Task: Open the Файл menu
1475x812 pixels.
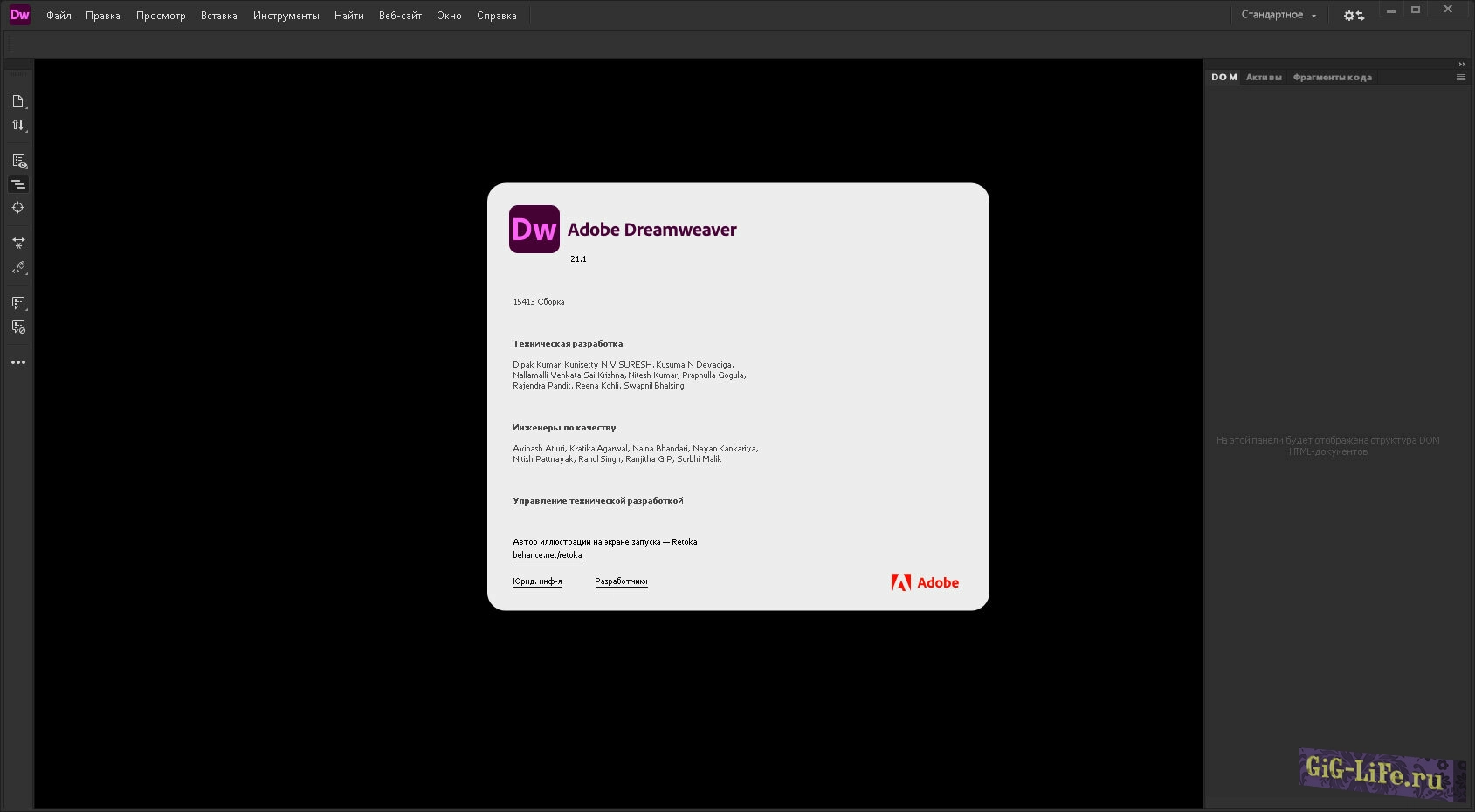Action: tap(59, 16)
